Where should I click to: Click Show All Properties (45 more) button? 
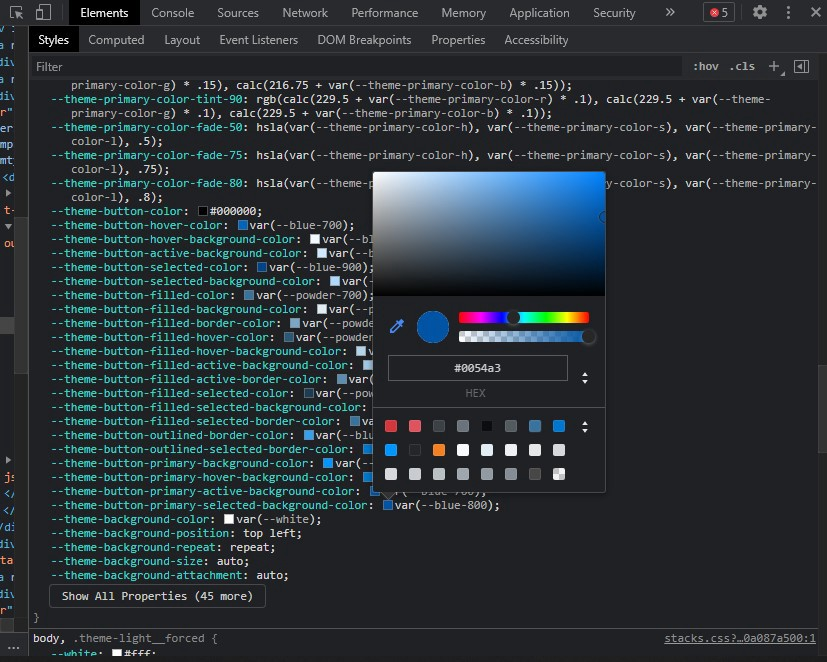(x=157, y=596)
